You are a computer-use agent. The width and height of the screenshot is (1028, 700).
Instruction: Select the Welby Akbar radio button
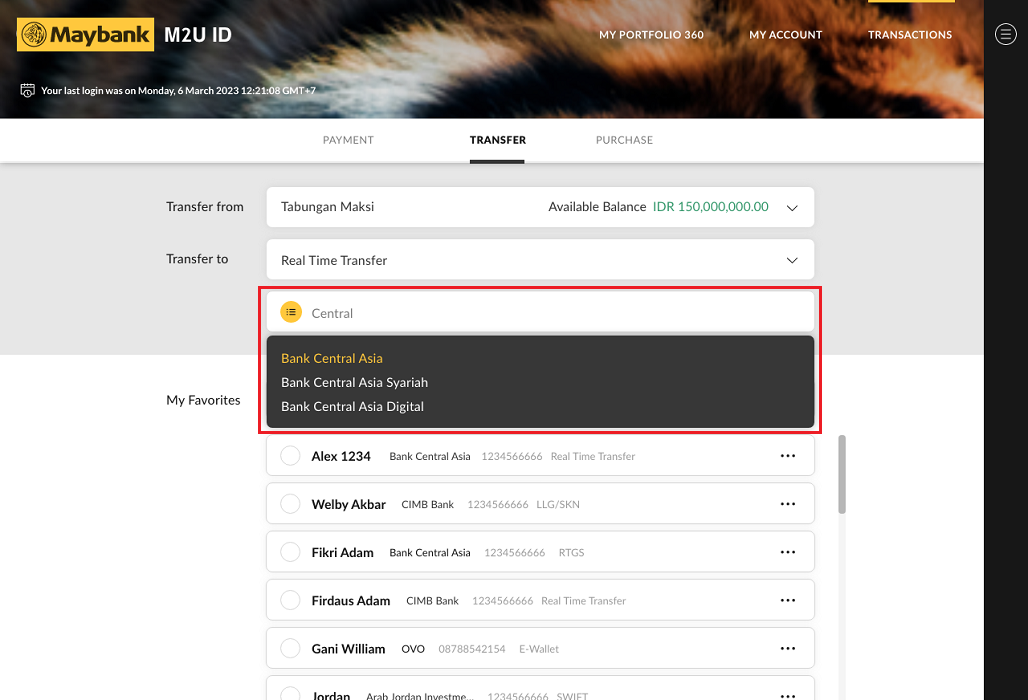(x=290, y=504)
